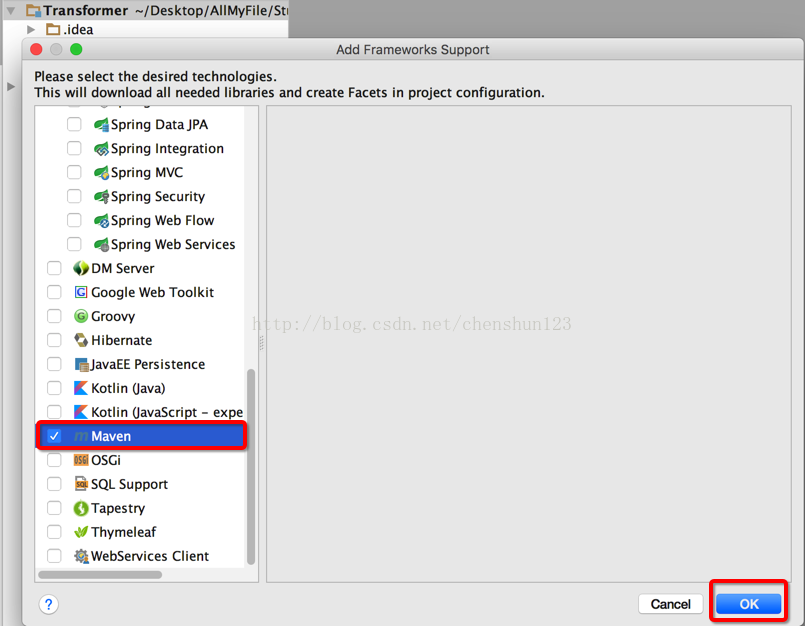805x626 pixels.
Task: Click the Tapestry icon
Action: point(81,508)
